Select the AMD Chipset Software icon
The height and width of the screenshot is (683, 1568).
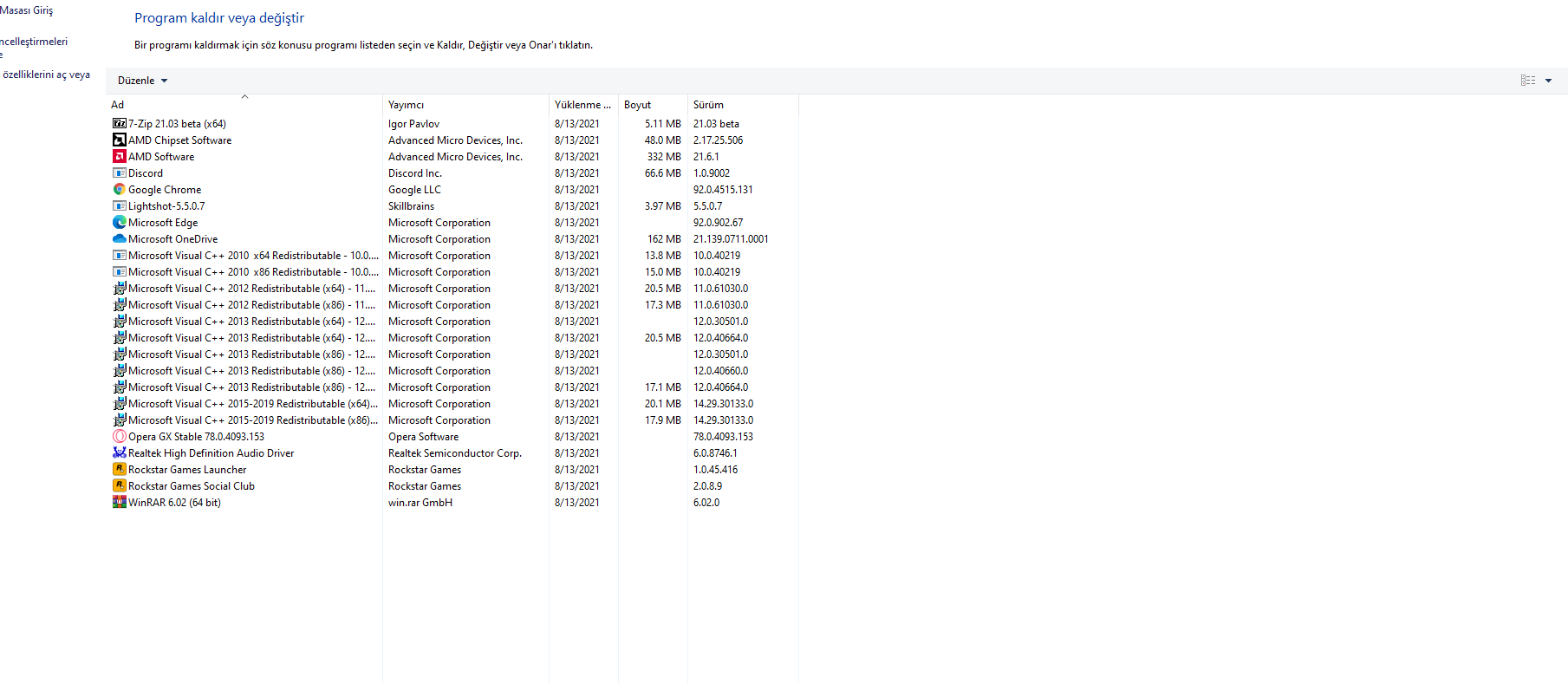[x=120, y=140]
